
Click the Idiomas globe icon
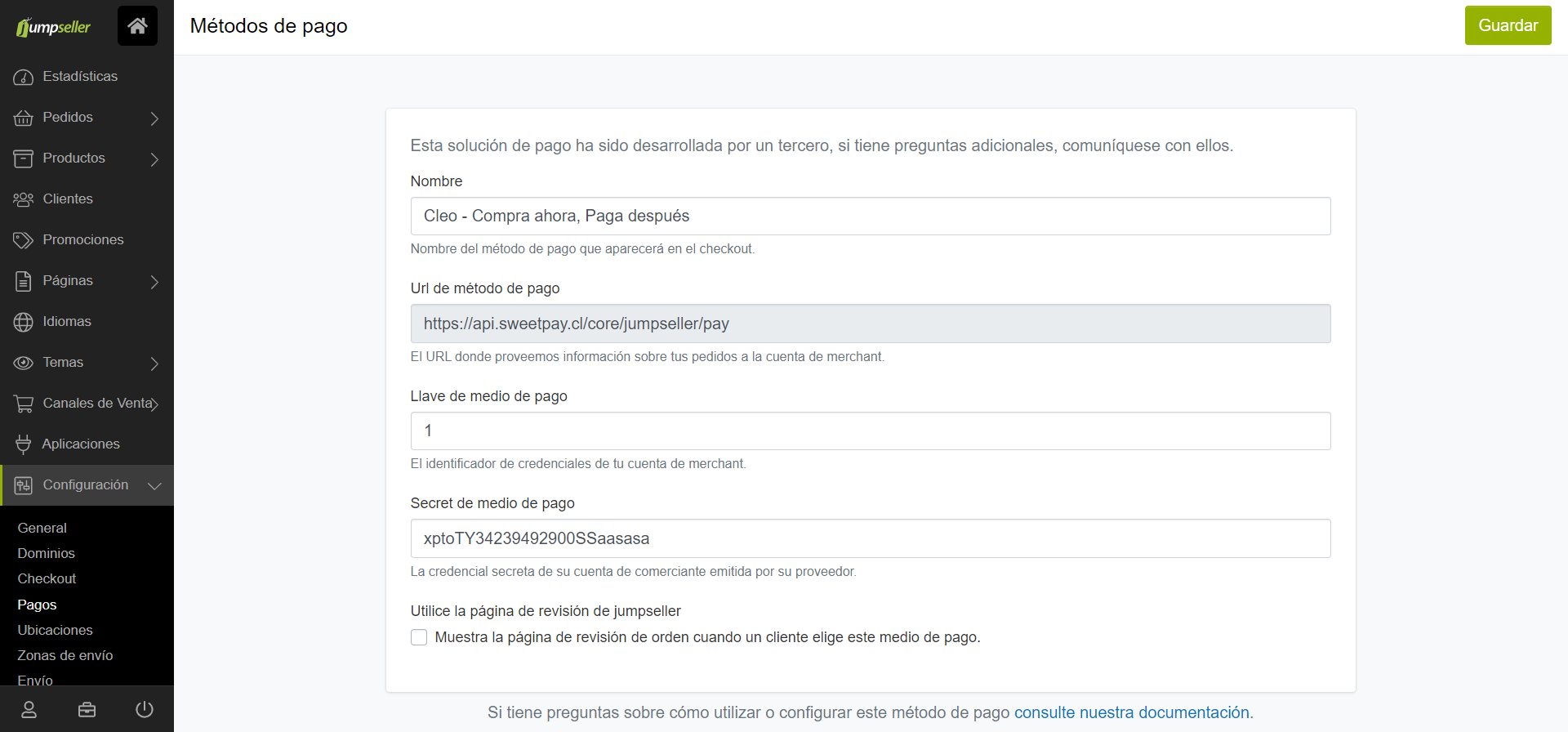[23, 322]
